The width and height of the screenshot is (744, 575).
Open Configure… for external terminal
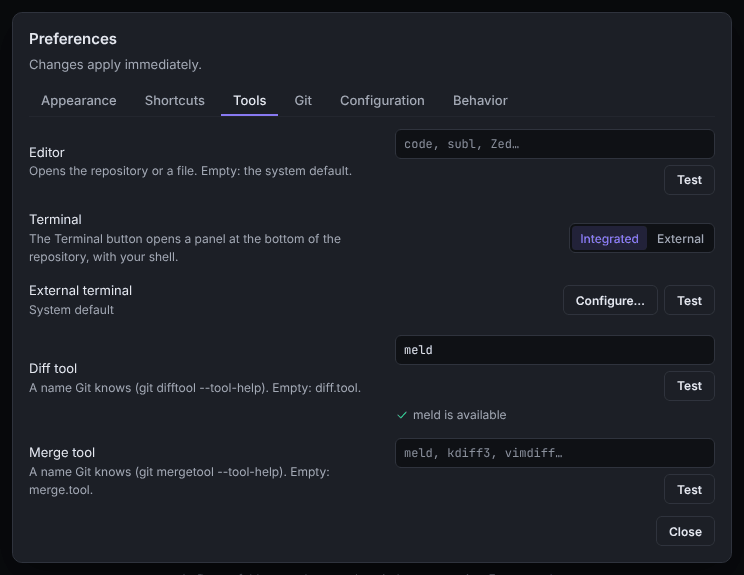pos(610,300)
